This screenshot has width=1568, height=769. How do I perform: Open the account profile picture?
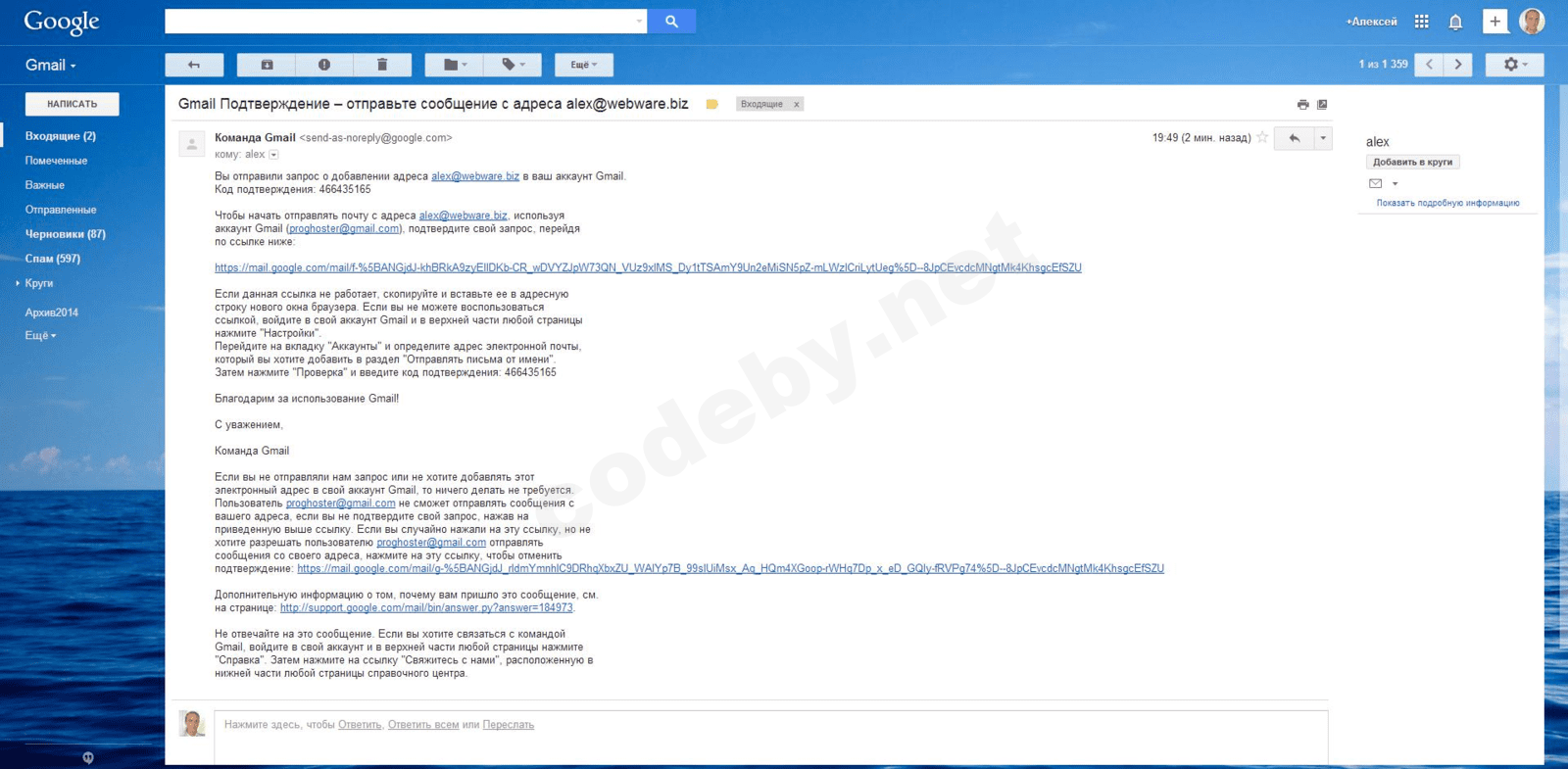click(1532, 21)
